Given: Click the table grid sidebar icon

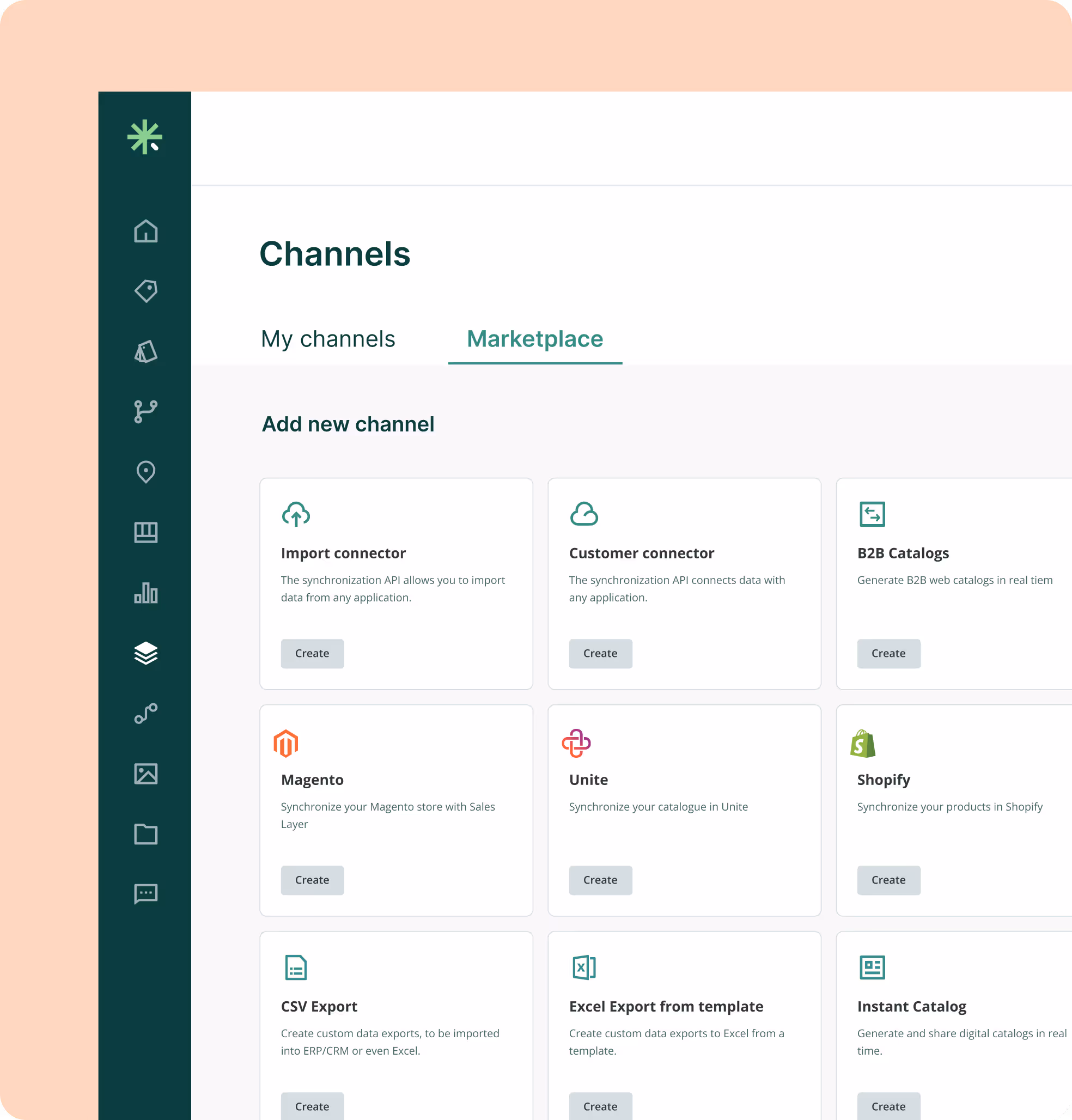Looking at the screenshot, I should point(146,533).
